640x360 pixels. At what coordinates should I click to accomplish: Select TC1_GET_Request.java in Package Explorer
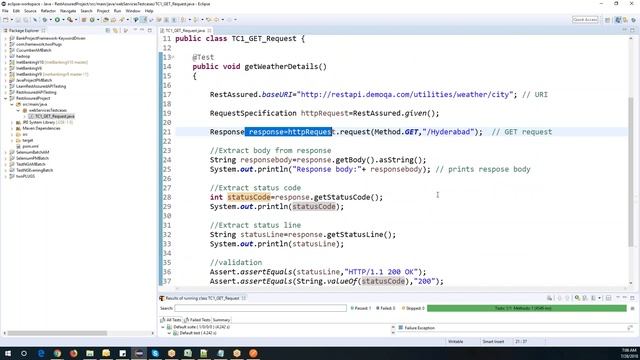pos(55,116)
